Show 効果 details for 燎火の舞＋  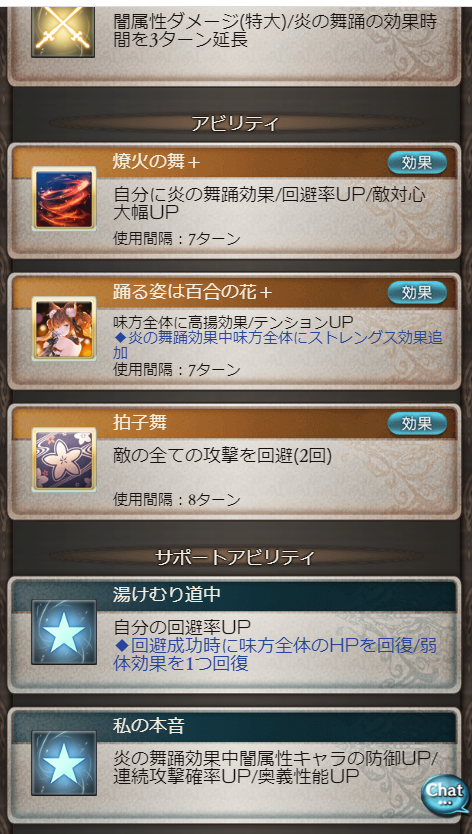pyautogui.click(x=417, y=163)
